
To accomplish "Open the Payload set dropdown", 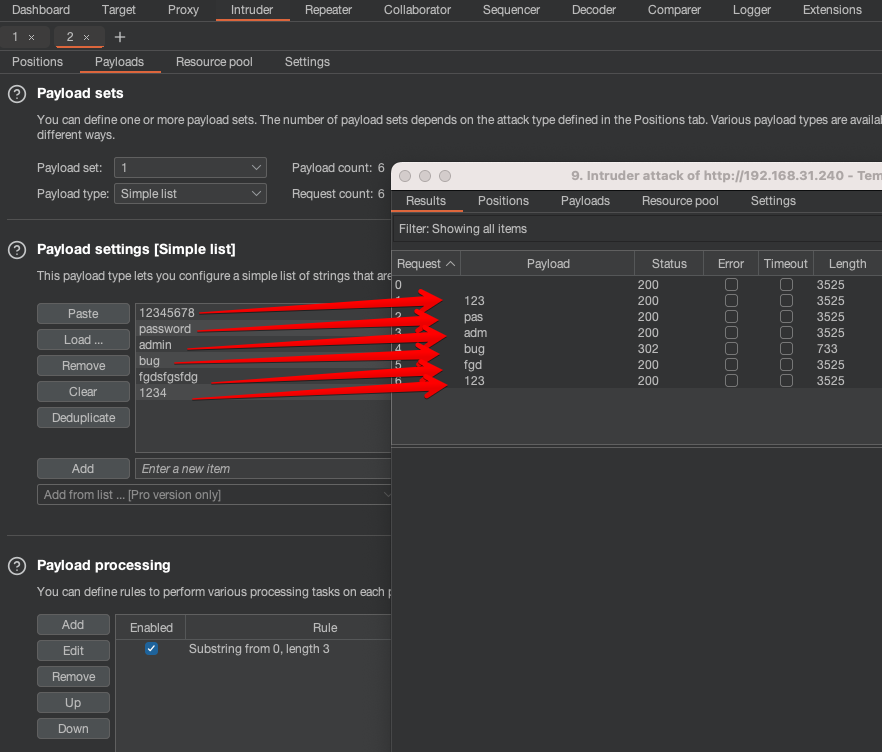I will [190, 168].
